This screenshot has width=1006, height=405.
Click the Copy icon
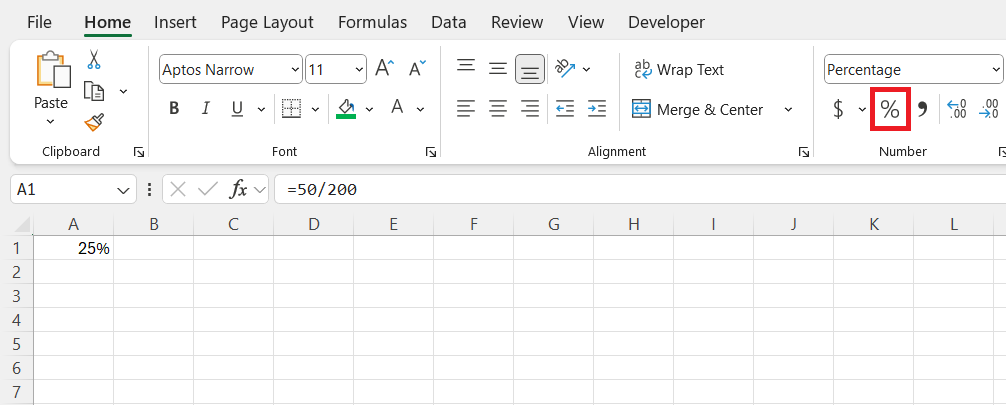pyautogui.click(x=94, y=91)
